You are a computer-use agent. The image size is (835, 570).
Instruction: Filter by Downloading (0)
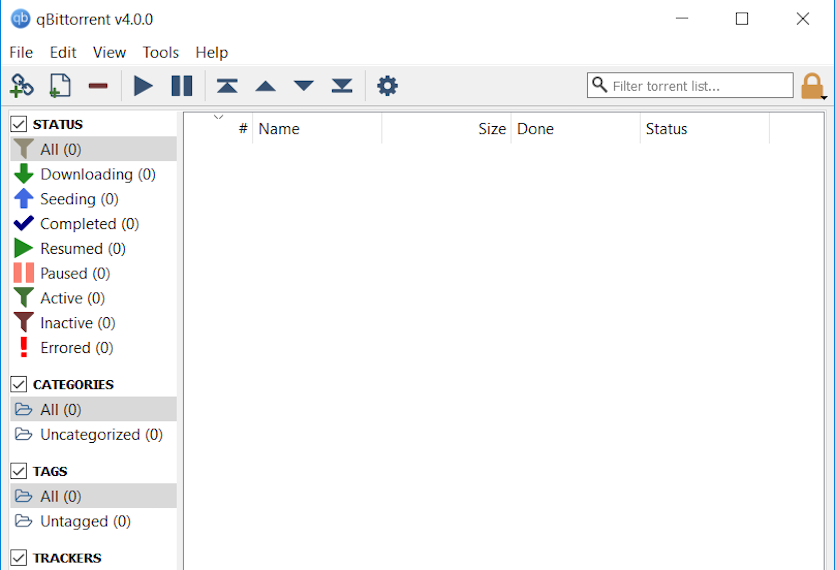tap(93, 174)
